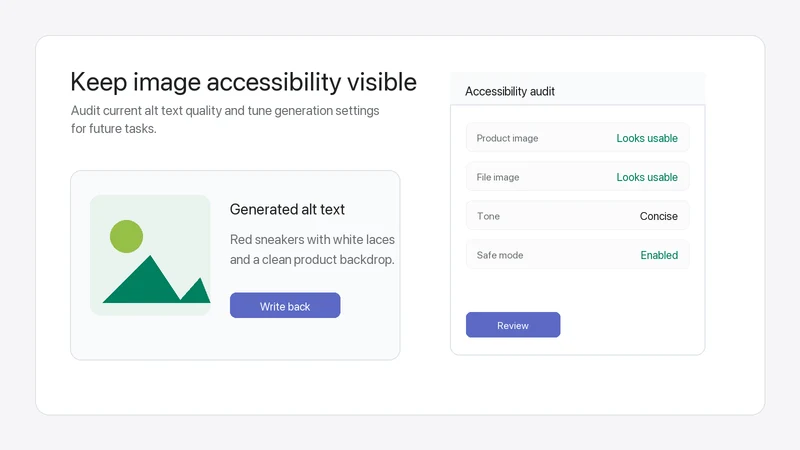Click the Accessibility audit panel header

[x=578, y=90]
